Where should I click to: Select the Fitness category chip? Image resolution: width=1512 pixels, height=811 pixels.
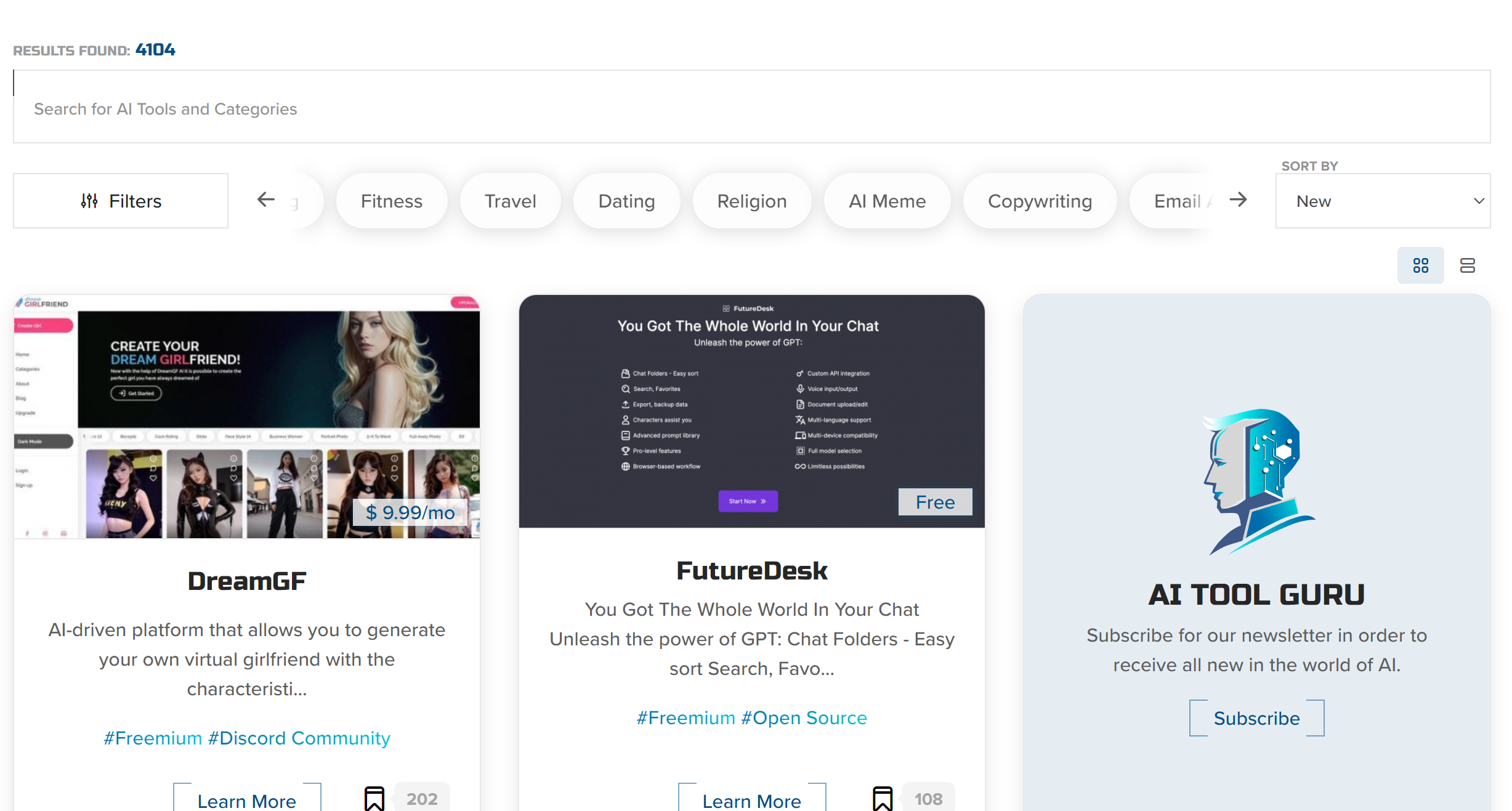[x=392, y=201]
